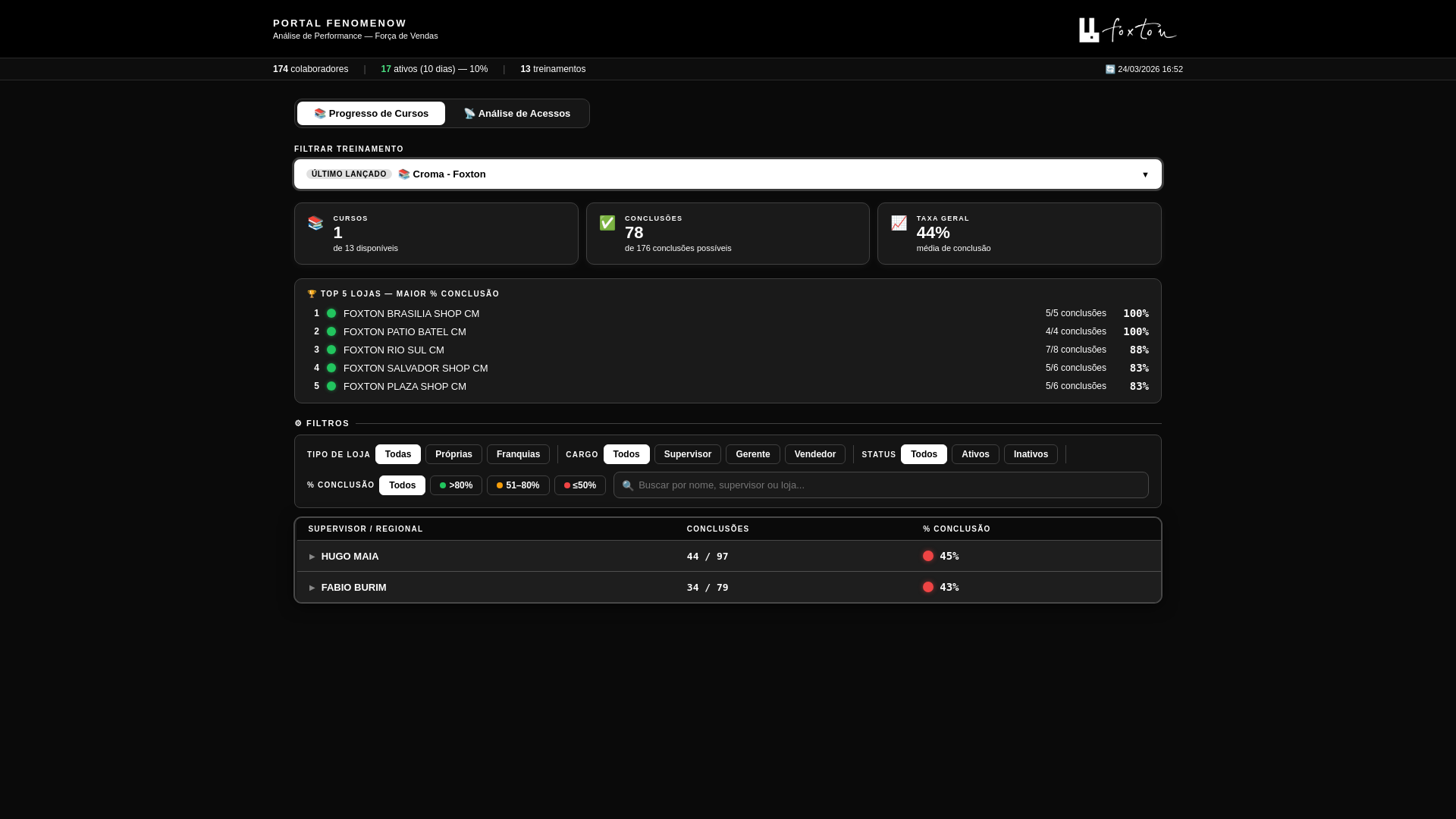Viewport: 1456px width, 819px height.
Task: Filter cargo by Gerente
Action: (x=753, y=454)
